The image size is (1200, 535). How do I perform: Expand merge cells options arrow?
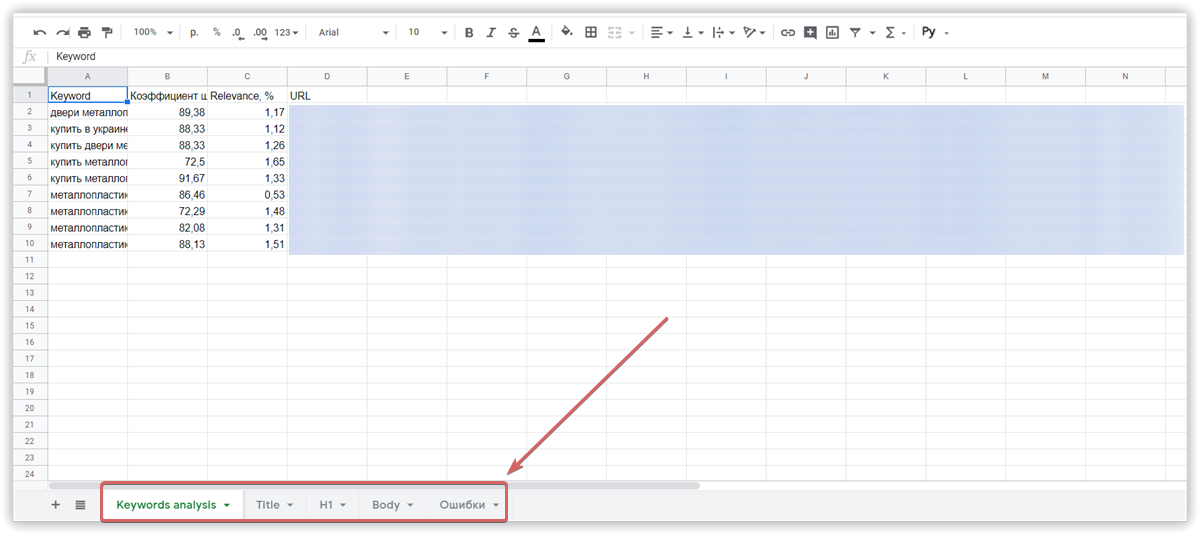[x=631, y=32]
